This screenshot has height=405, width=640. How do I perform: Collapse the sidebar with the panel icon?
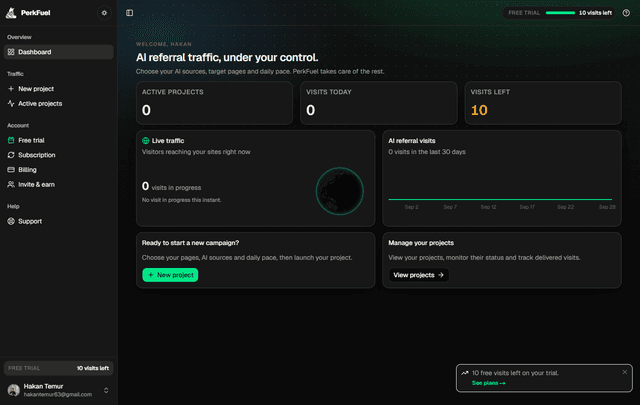129,13
